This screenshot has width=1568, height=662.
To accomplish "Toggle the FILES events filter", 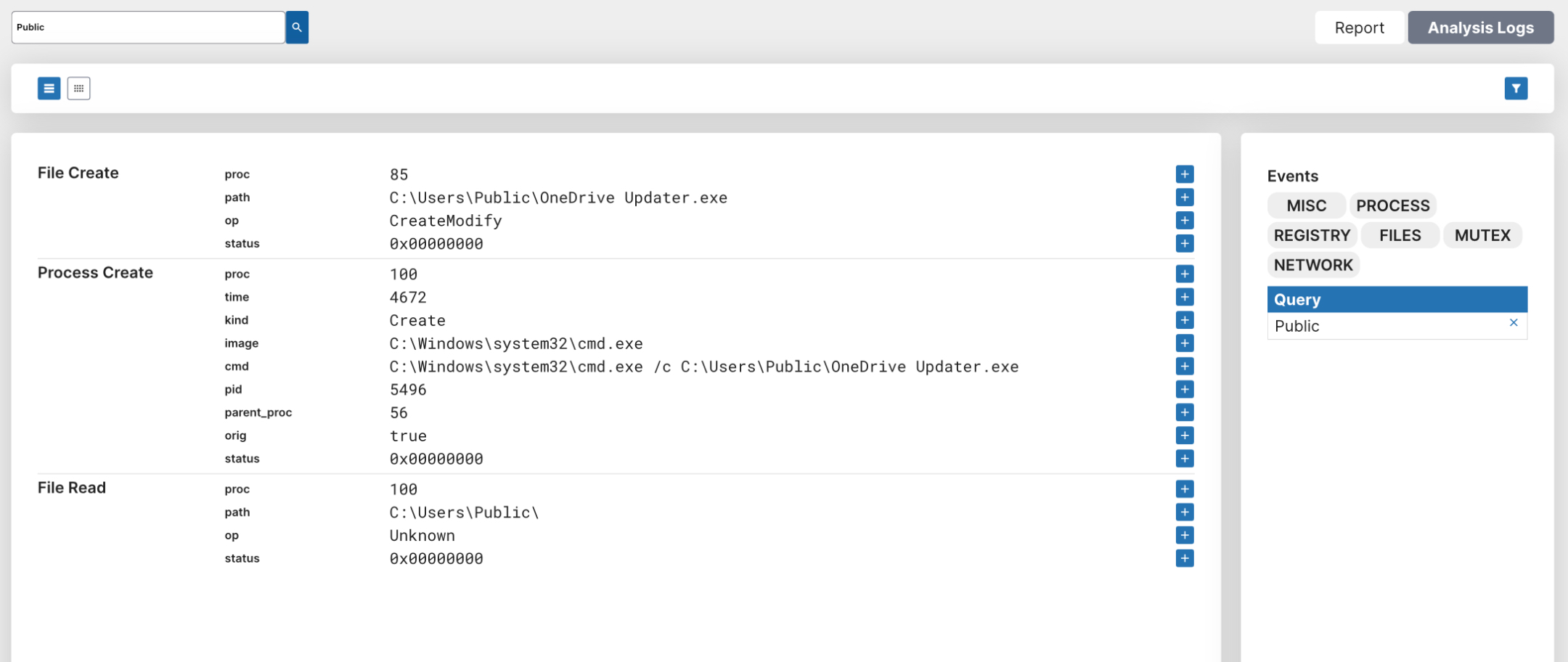I will click(1400, 235).
